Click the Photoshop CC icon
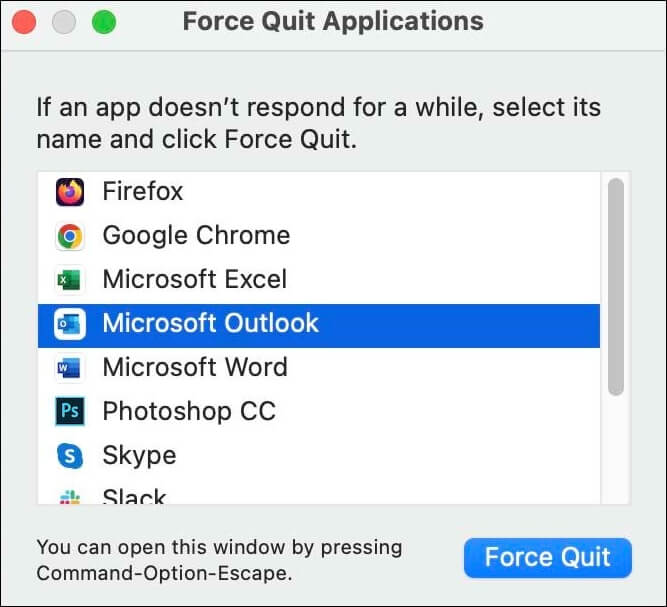This screenshot has height=607, width=667. pyautogui.click(x=69, y=411)
